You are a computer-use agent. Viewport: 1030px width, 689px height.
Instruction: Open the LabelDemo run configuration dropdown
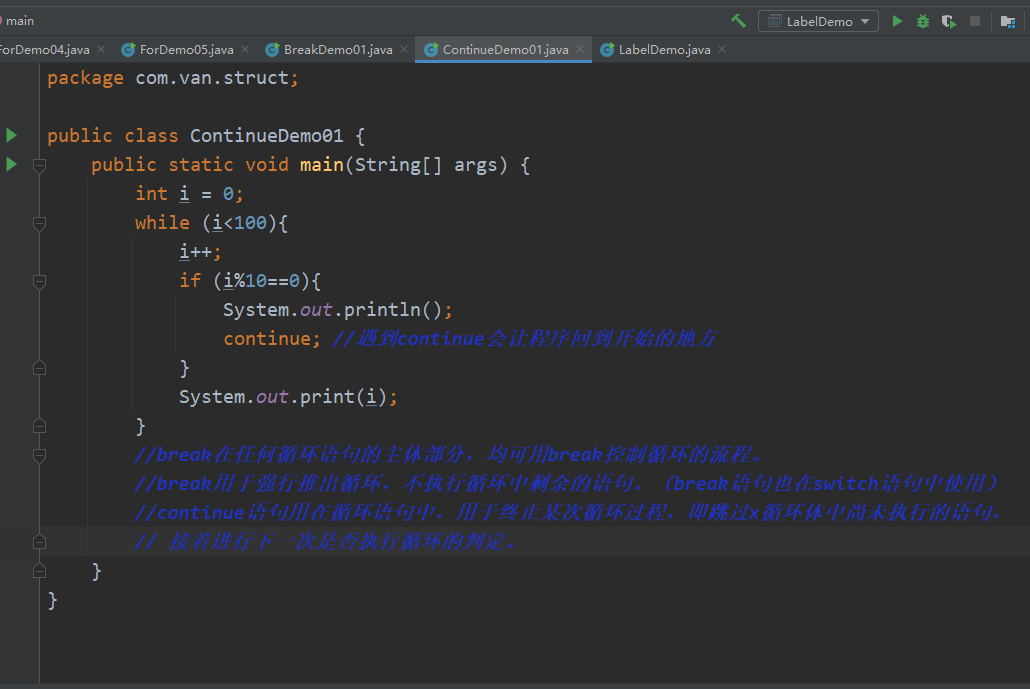point(818,21)
